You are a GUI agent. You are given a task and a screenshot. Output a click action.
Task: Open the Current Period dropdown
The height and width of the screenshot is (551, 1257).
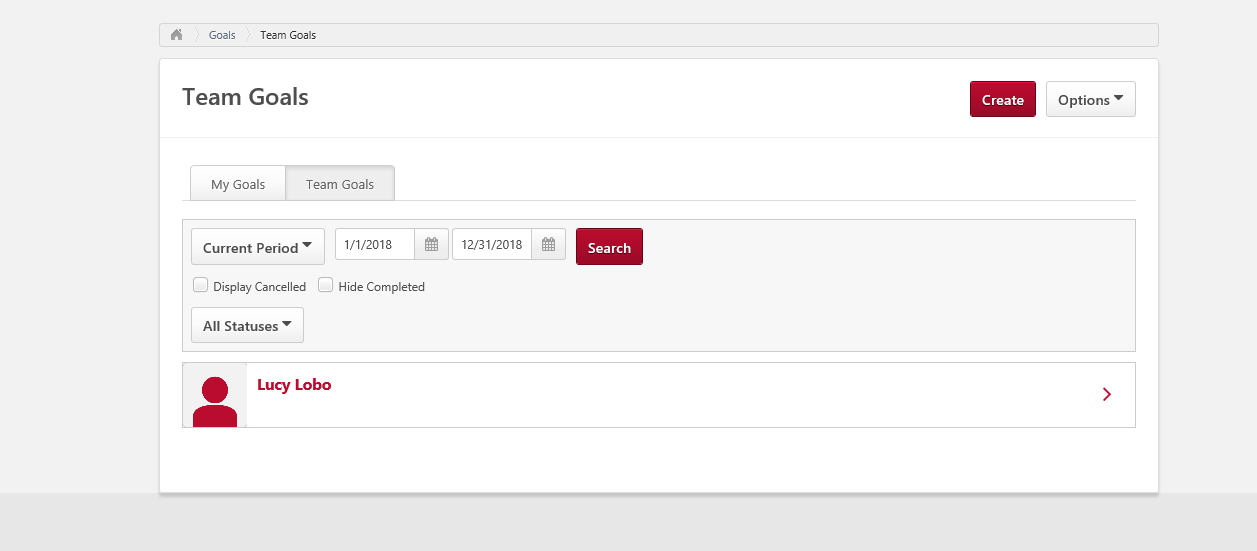[x=258, y=247]
